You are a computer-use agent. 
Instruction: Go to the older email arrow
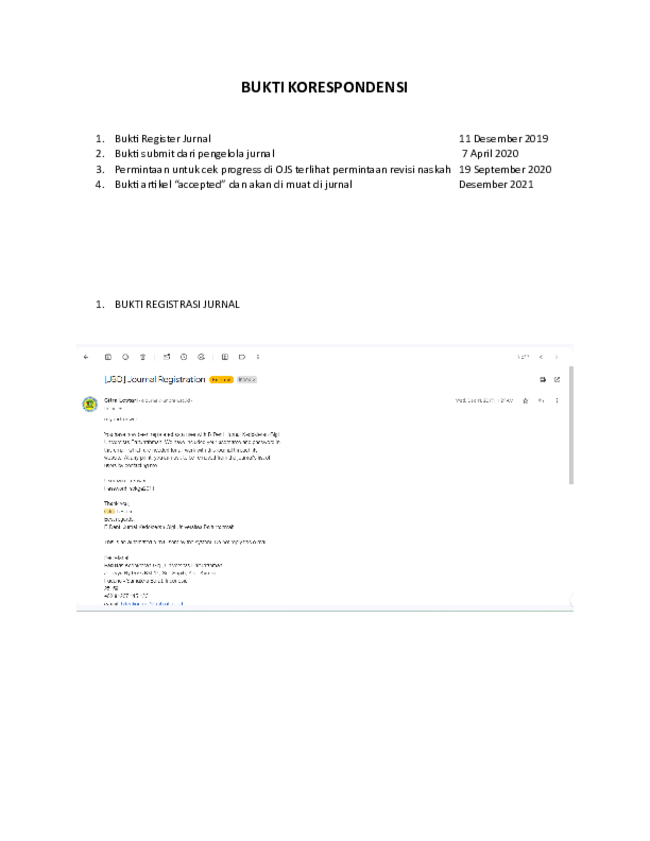(556, 357)
